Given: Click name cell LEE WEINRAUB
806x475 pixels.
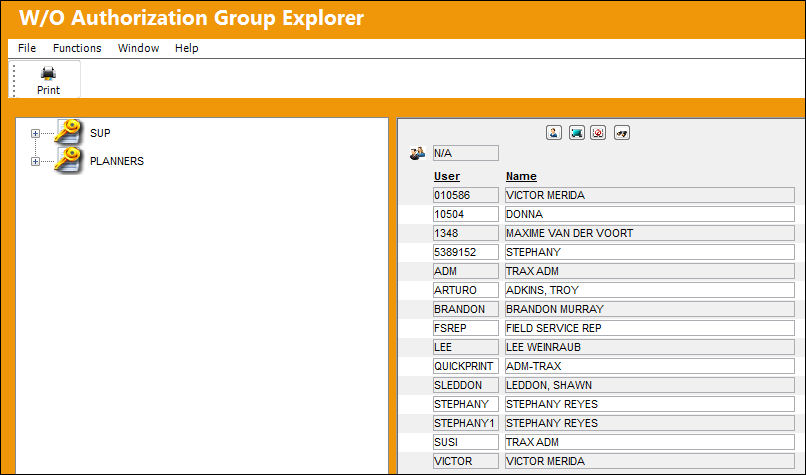Looking at the screenshot, I should [650, 348].
